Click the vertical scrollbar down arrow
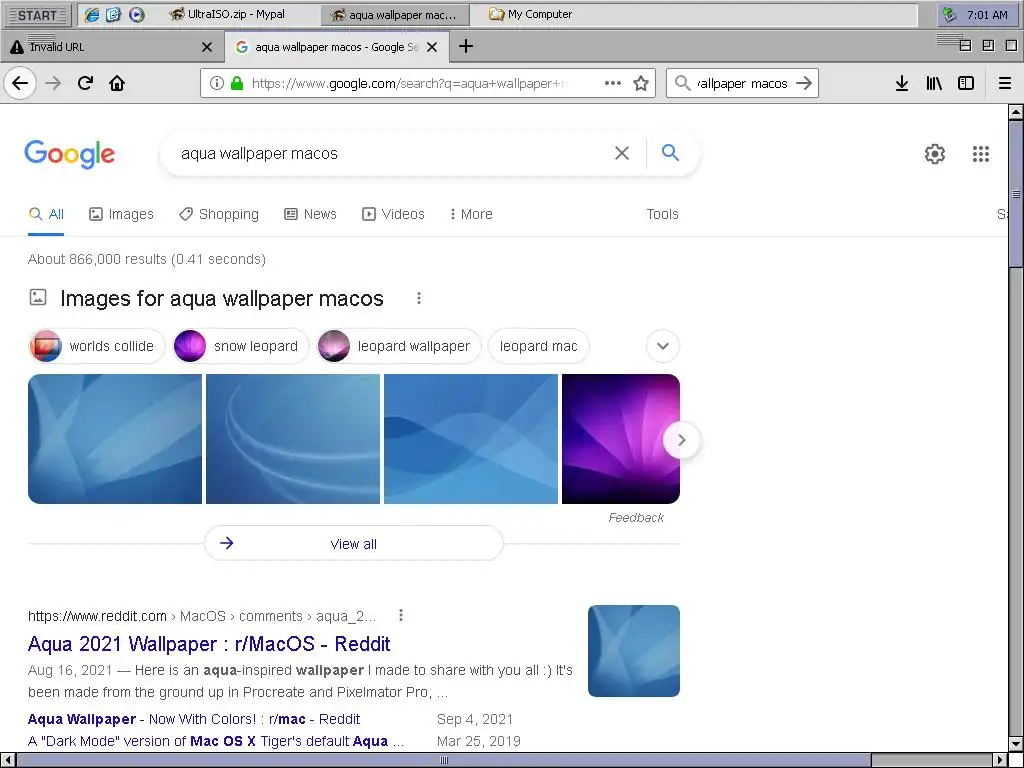This screenshot has width=1024, height=768. click(x=1016, y=743)
